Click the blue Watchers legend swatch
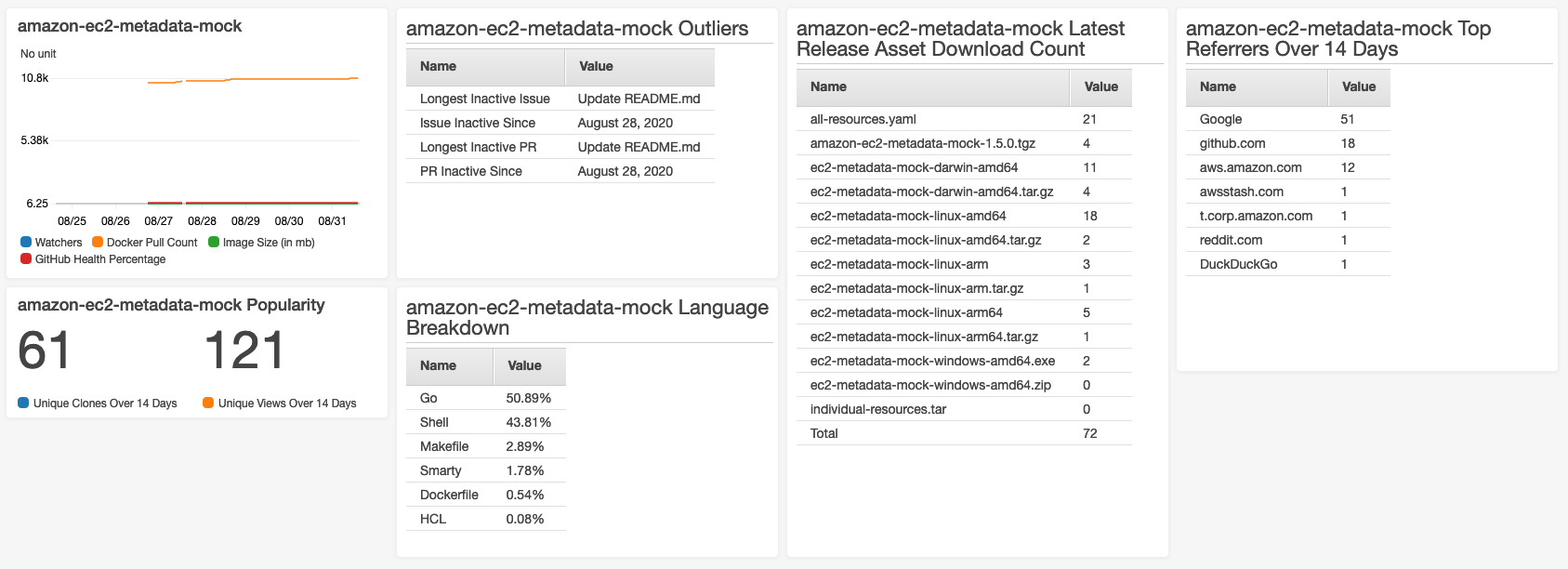The width and height of the screenshot is (1568, 569). click(26, 242)
